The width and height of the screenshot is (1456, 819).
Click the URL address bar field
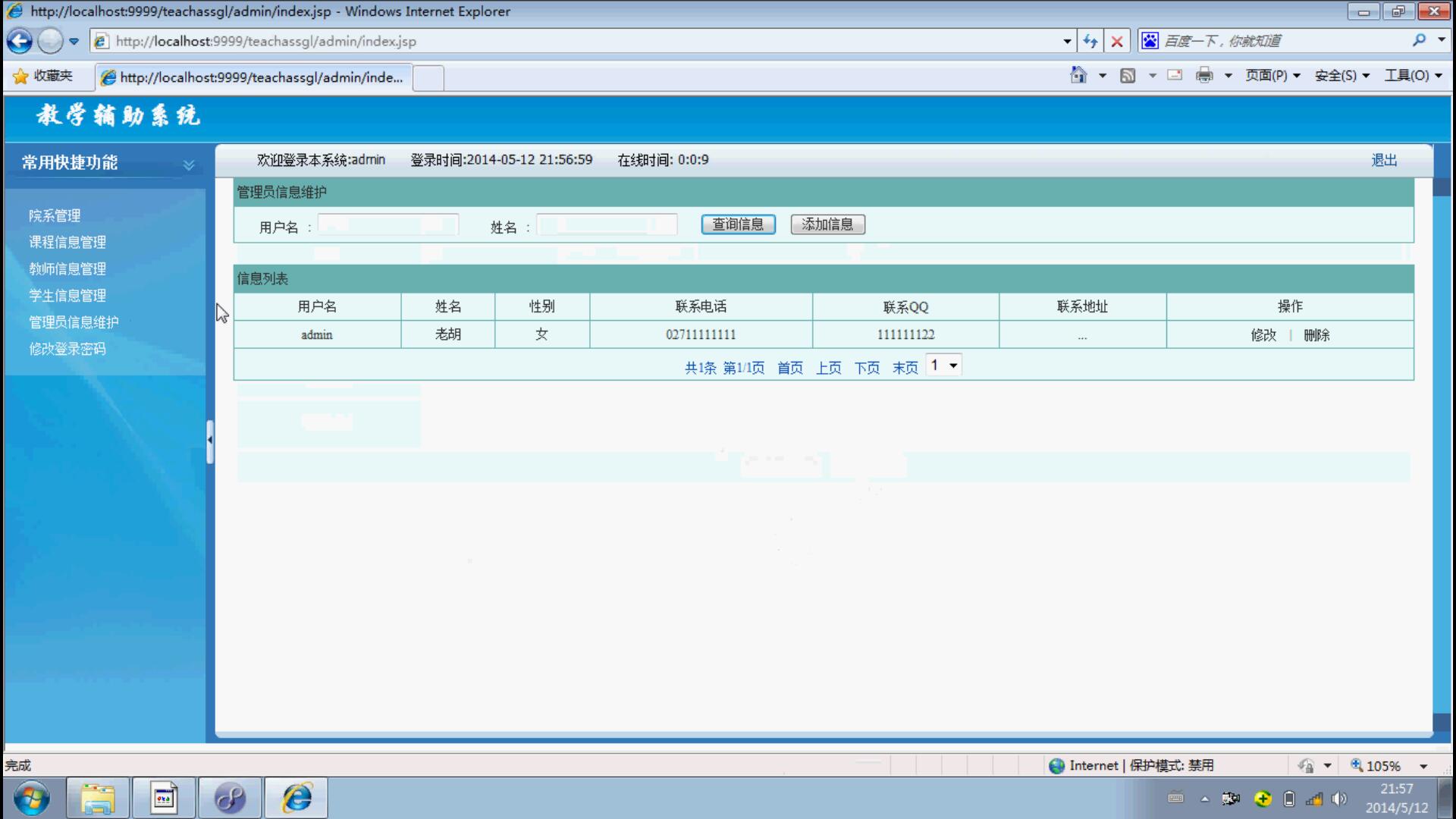pos(576,41)
